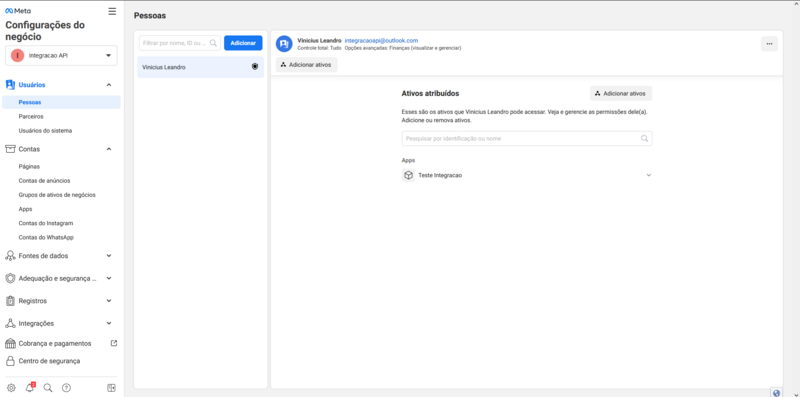Select Vinicius Leandro in the people list

[x=201, y=67]
